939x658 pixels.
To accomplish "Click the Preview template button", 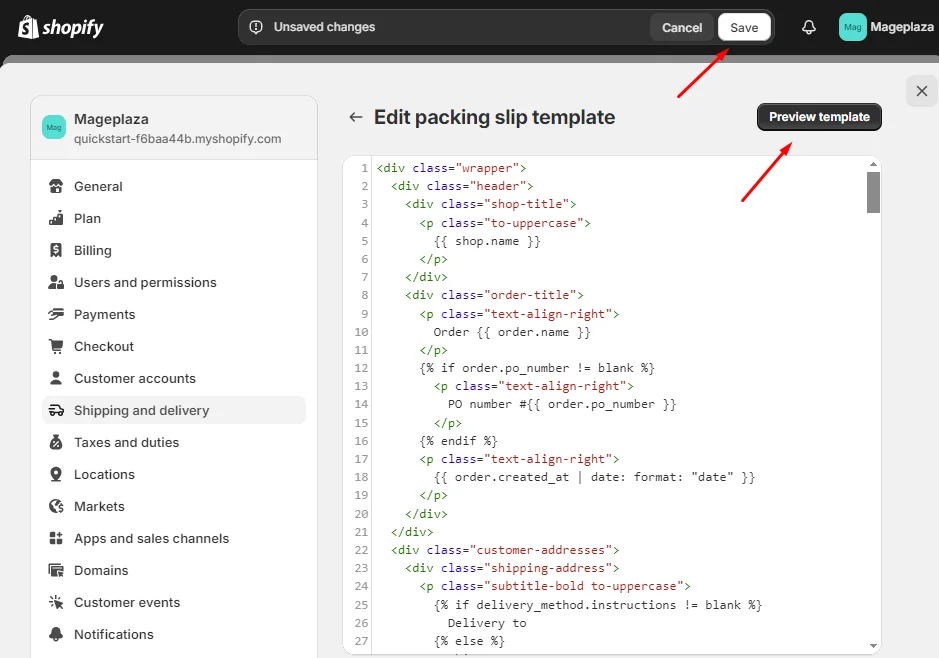I will pyautogui.click(x=818, y=117).
